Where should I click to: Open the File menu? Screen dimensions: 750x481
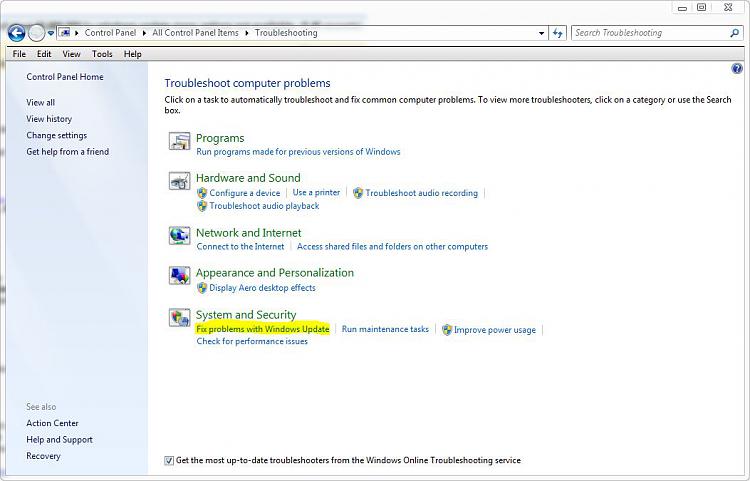point(19,54)
